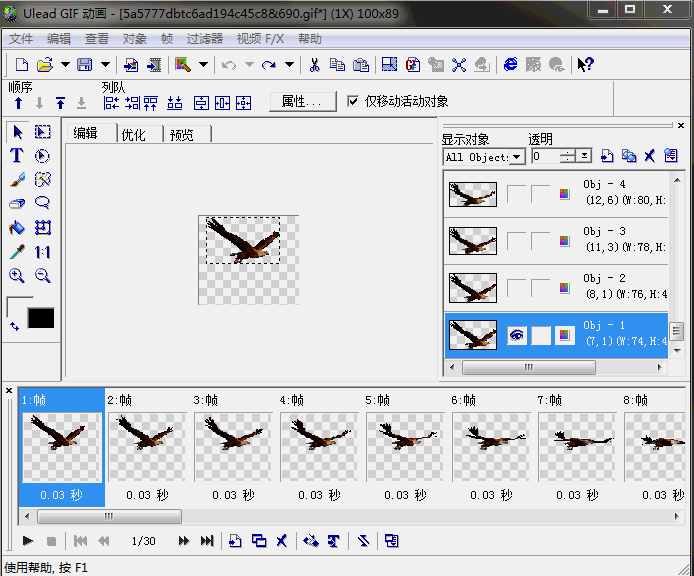Image resolution: width=694 pixels, height=576 pixels.
Task: Open the 编辑 menu
Action: coord(59,39)
